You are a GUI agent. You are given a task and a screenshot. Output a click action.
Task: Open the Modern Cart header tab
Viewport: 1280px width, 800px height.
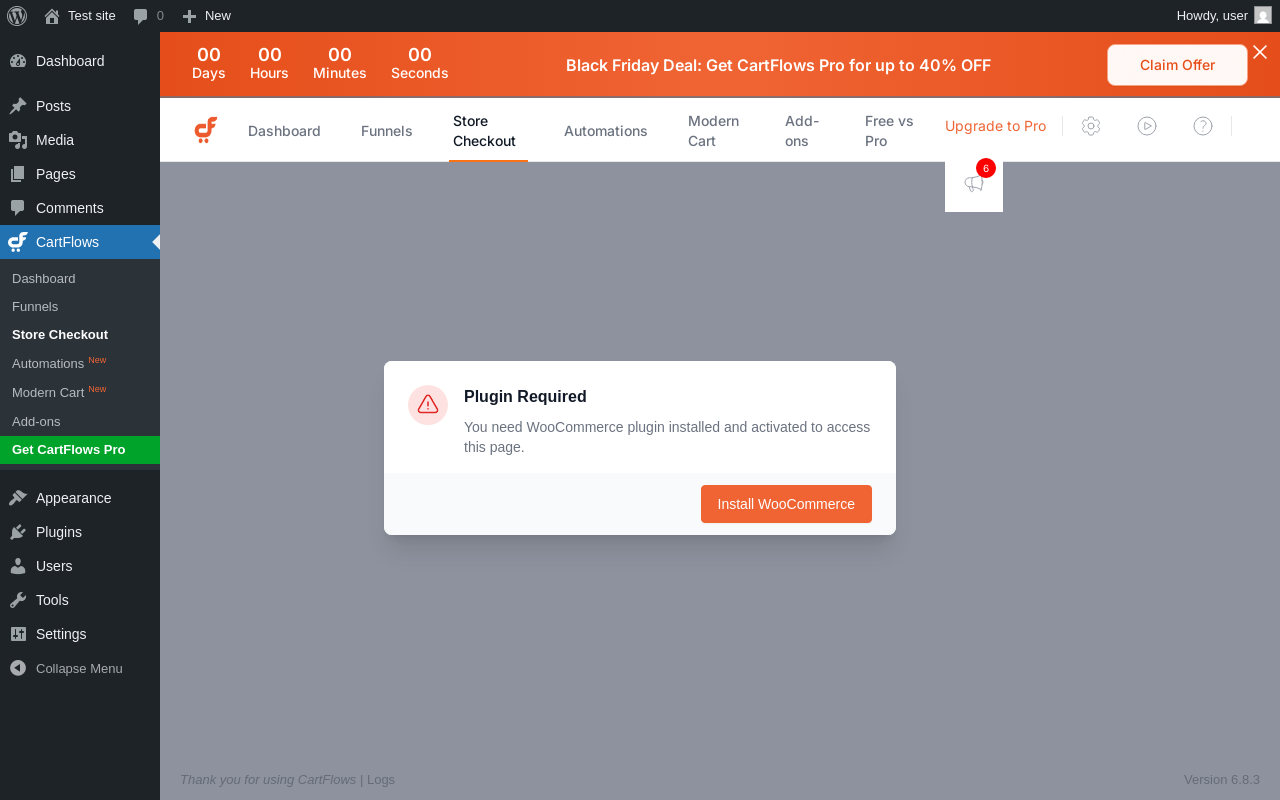[x=715, y=131]
